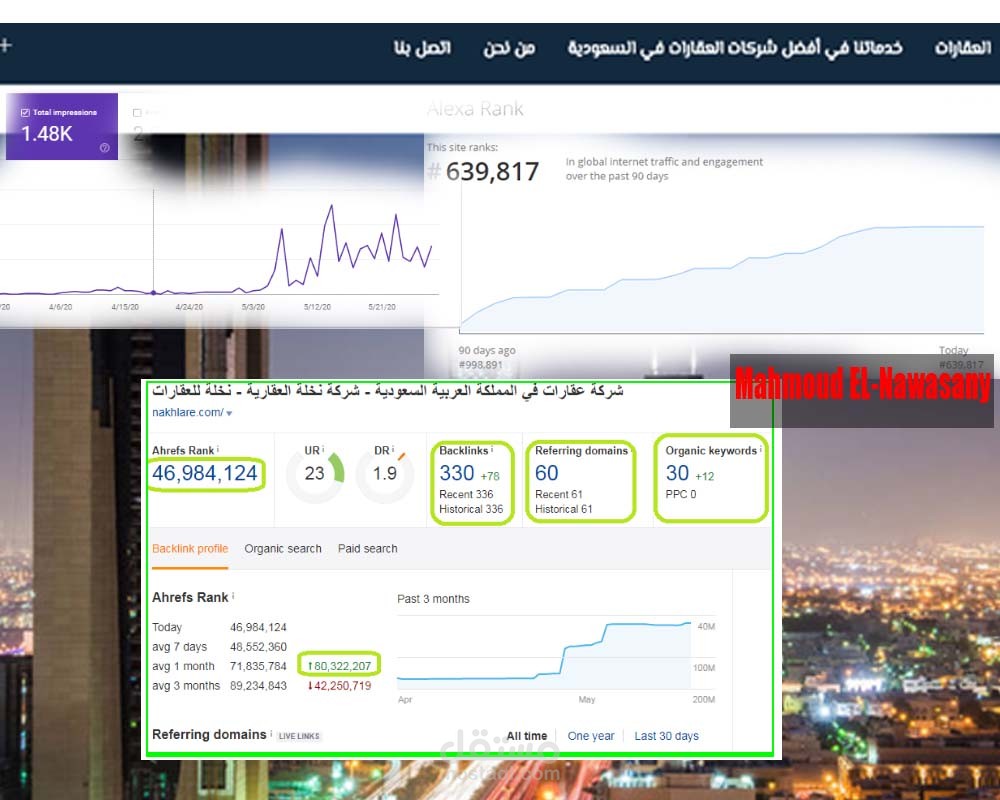Click the Backlinks info icon
The height and width of the screenshot is (800, 1000).
(492, 449)
